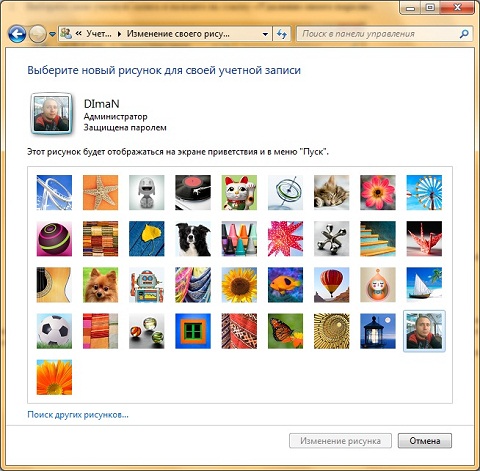Screen dimensions: 480x471
Task: Click the 'Изменение своего рису...' breadcrumb
Action: click(x=178, y=34)
